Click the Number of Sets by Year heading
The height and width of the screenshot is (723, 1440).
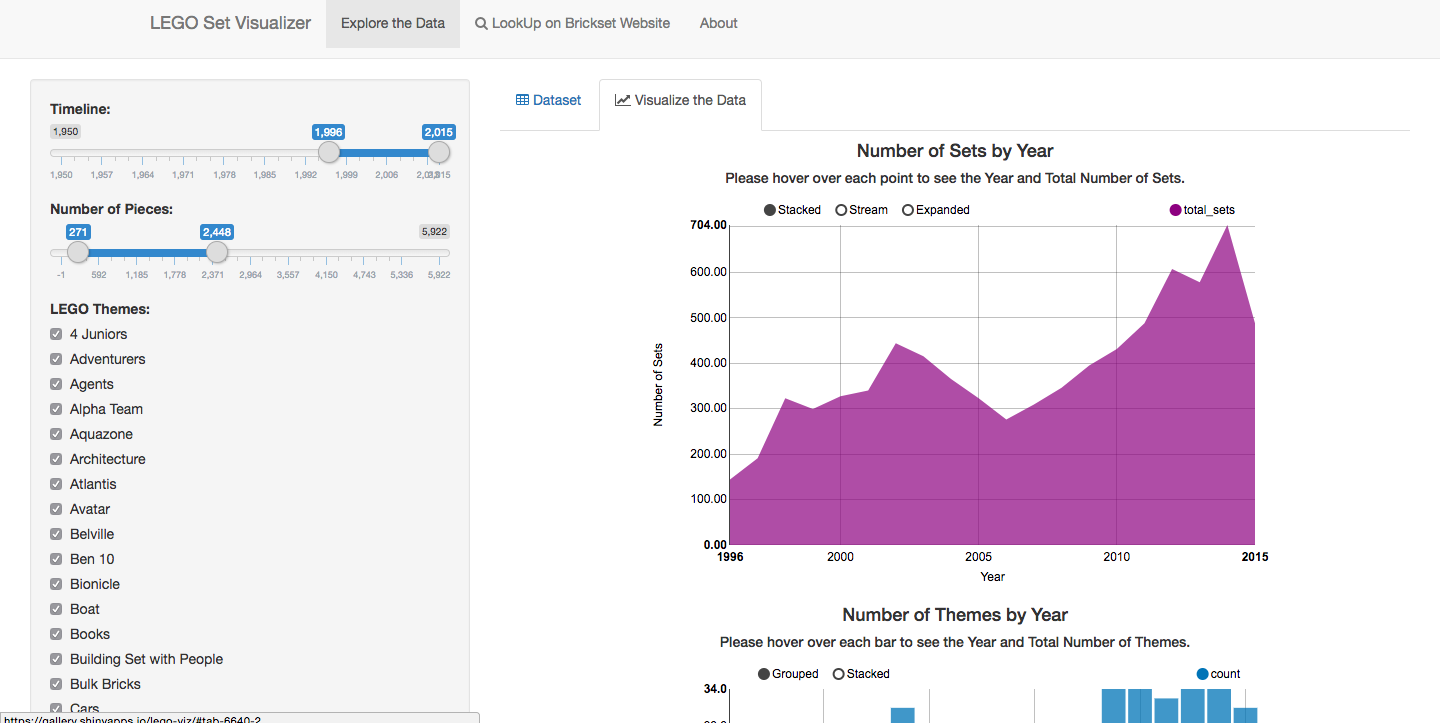[x=955, y=151]
